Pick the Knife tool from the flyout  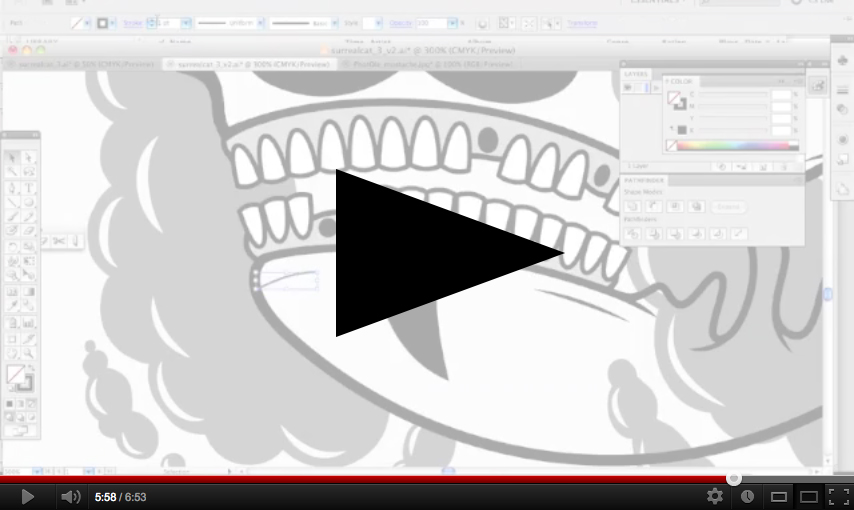pyautogui.click(x=75, y=241)
